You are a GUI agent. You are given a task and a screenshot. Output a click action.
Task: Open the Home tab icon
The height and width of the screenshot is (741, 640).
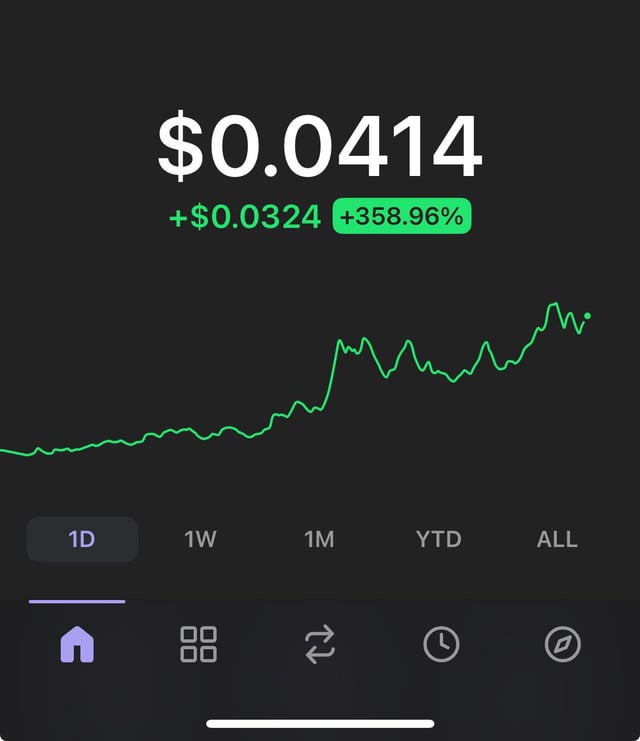(77, 644)
